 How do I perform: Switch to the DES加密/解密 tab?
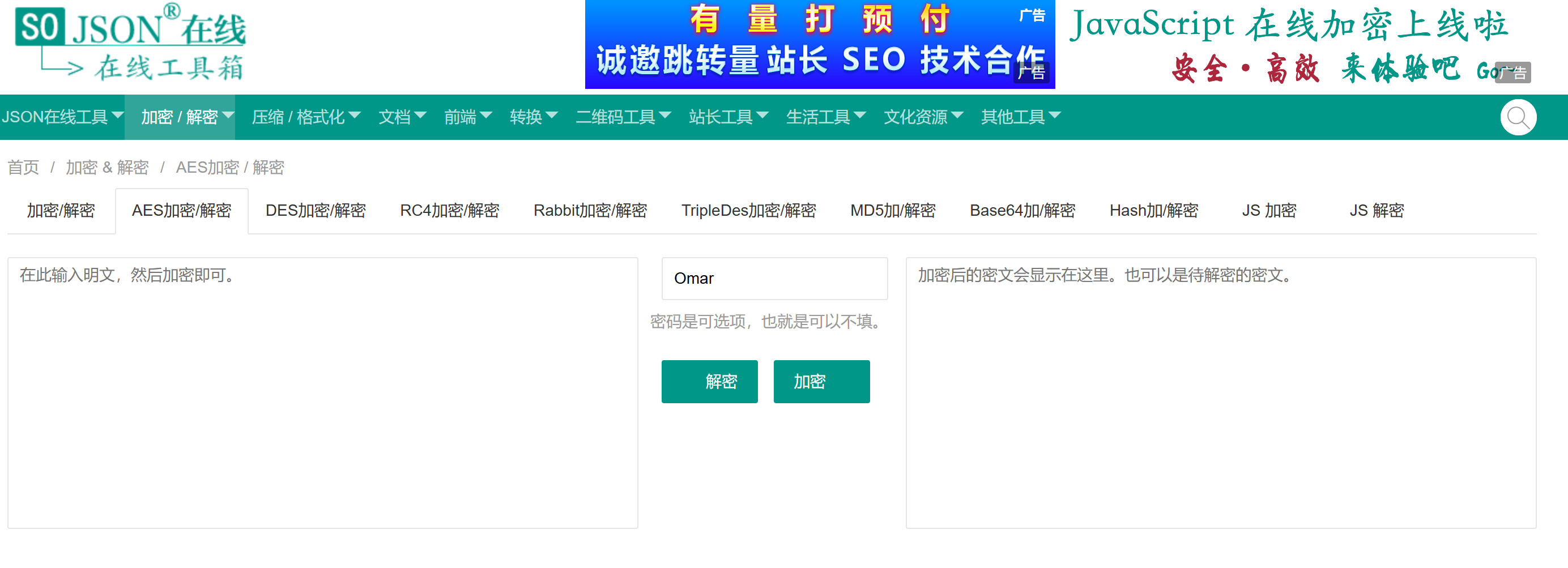click(x=316, y=211)
